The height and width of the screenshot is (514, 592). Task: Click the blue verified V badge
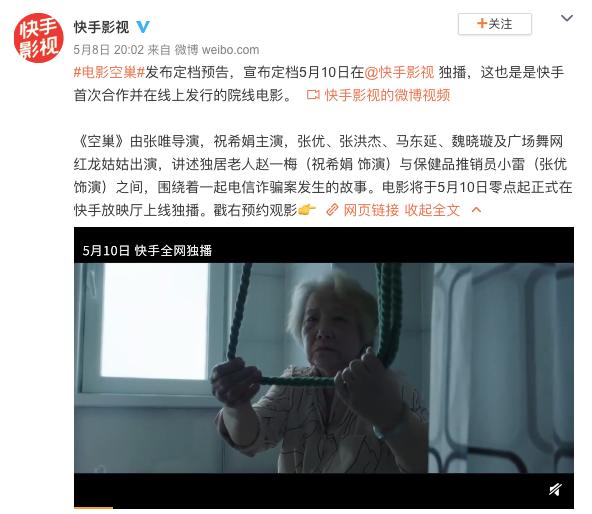click(x=143, y=27)
